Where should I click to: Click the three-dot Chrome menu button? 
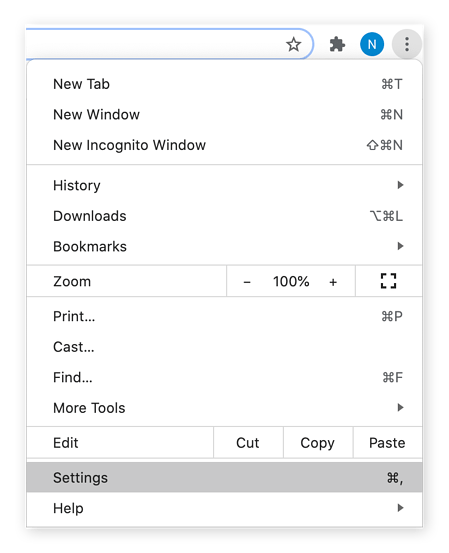[x=407, y=44]
